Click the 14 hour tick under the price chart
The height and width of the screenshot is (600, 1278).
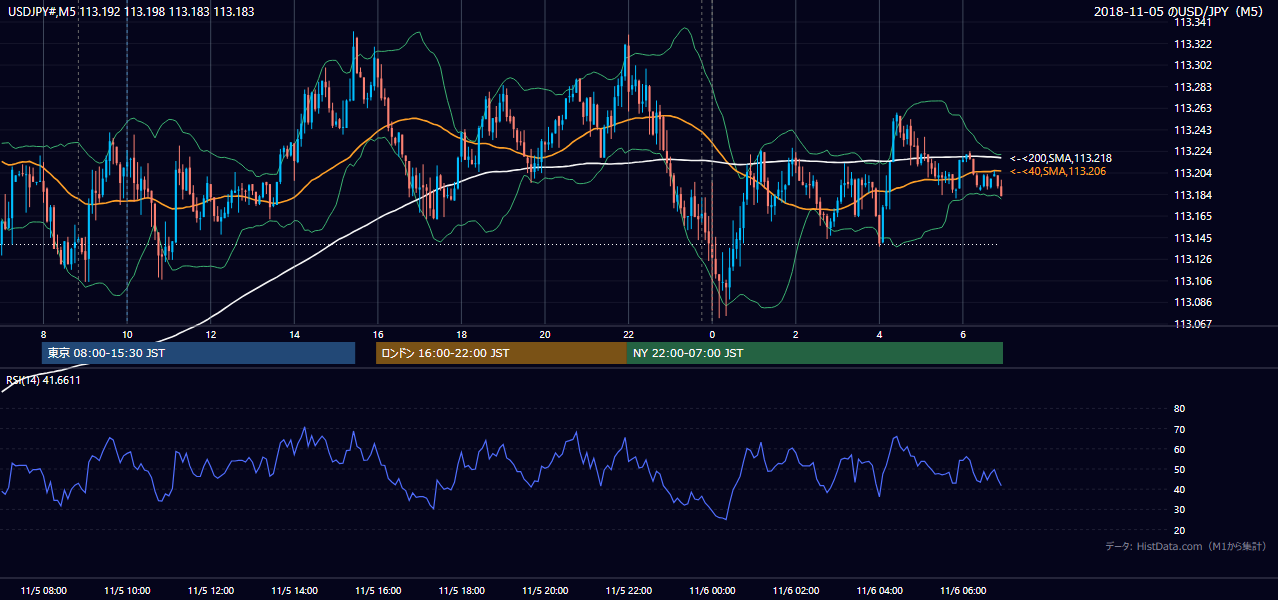click(x=294, y=334)
